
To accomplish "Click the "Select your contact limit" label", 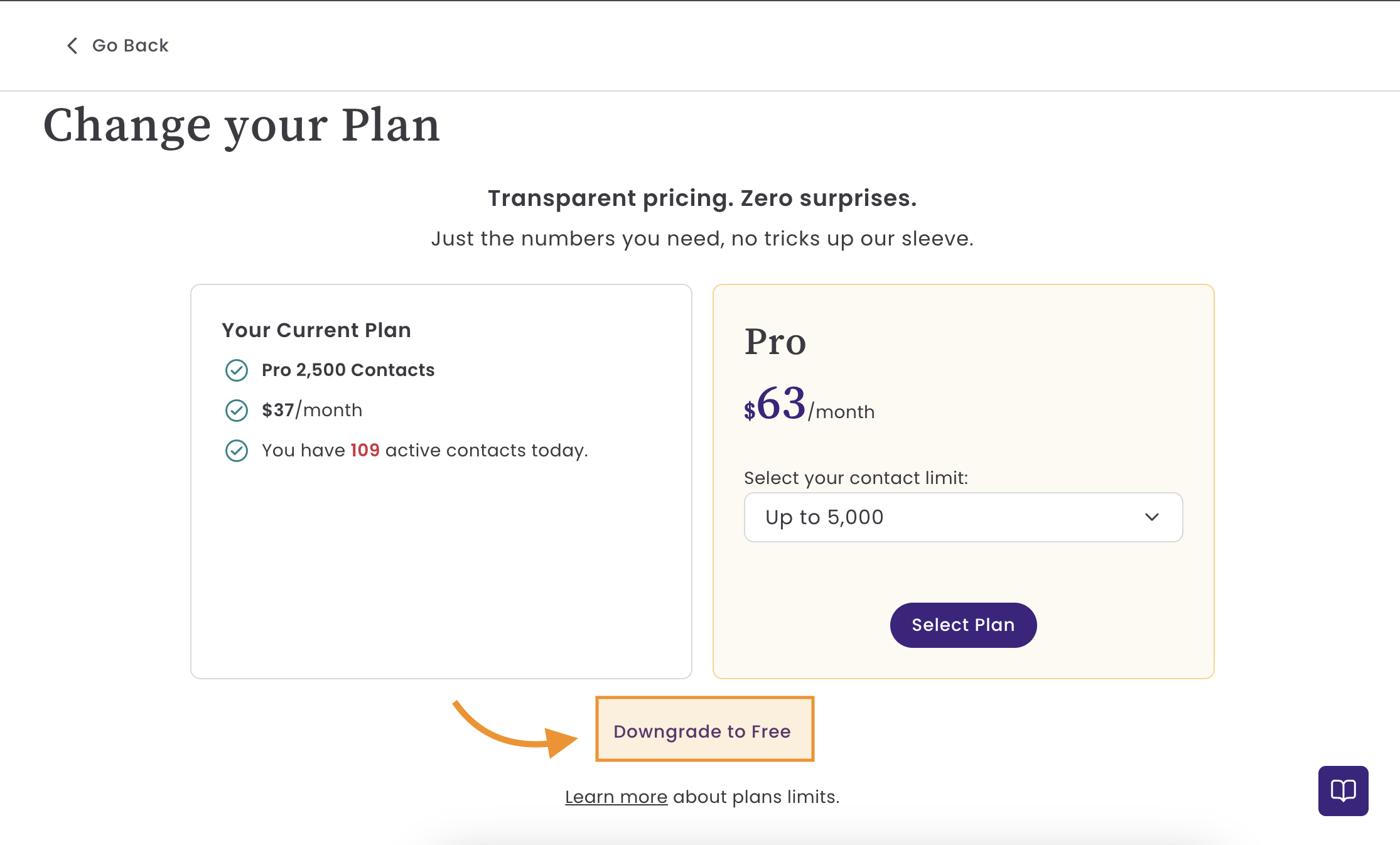I will pos(856,478).
